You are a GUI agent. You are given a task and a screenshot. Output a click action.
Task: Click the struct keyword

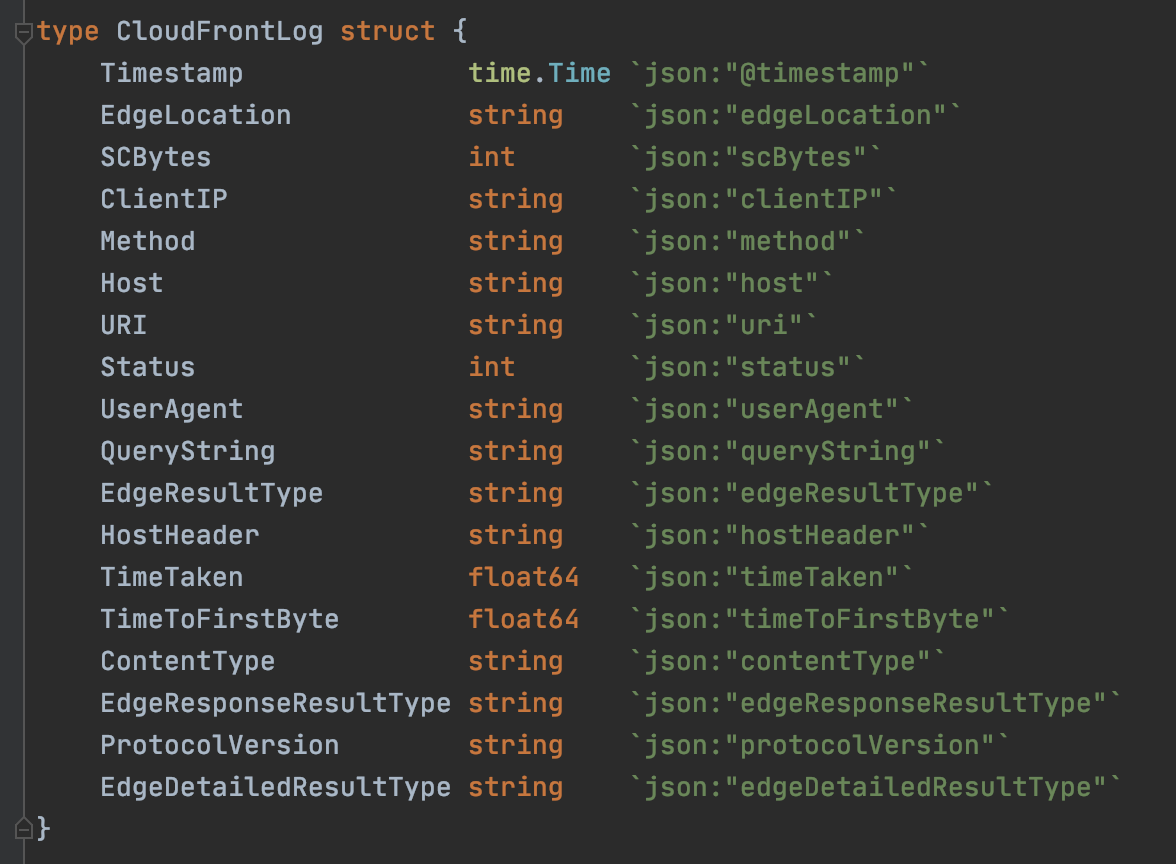(x=388, y=32)
